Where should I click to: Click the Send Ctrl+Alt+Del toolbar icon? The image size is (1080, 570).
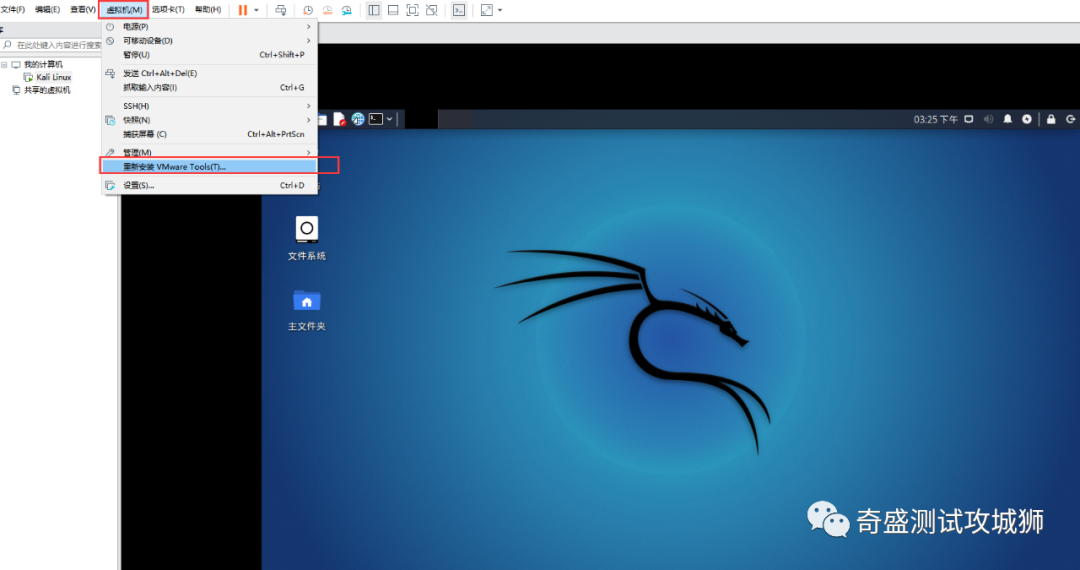[280, 10]
